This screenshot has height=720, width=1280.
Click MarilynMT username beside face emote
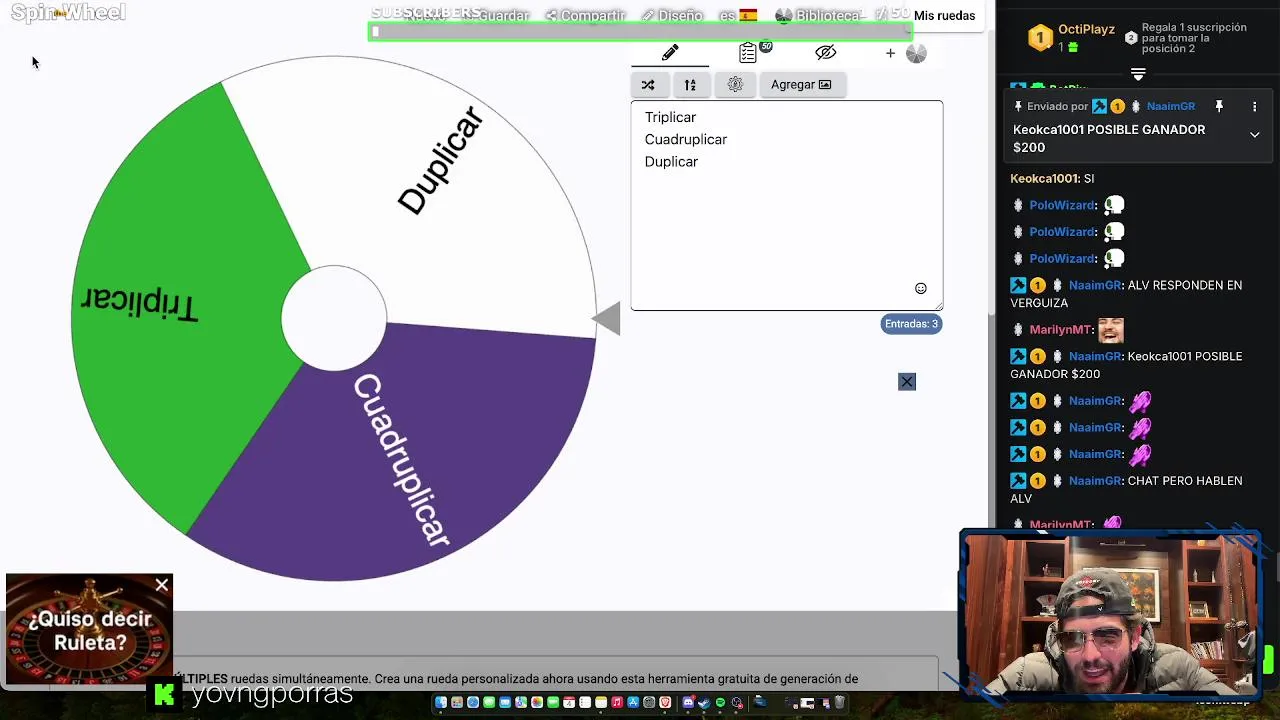[1060, 330]
